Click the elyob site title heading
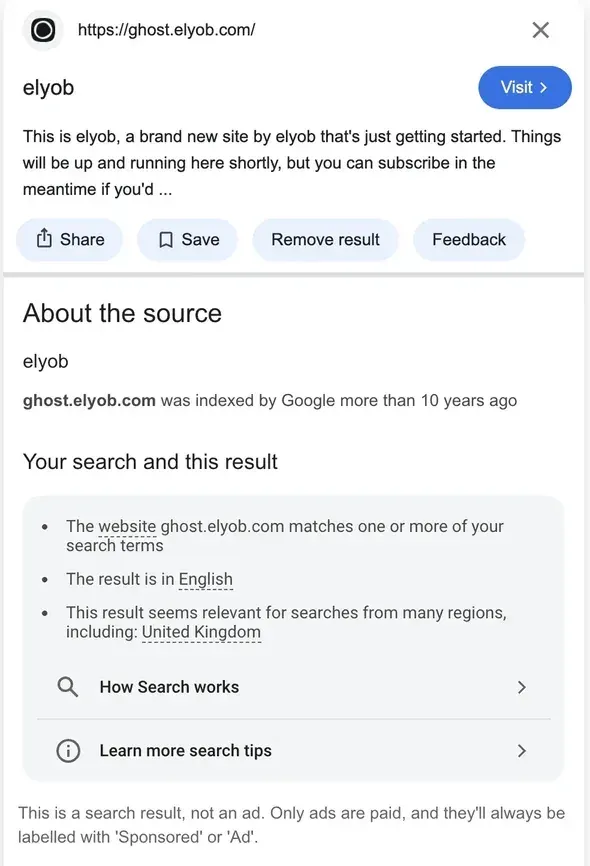Viewport: 590px width, 866px height. pos(48,88)
